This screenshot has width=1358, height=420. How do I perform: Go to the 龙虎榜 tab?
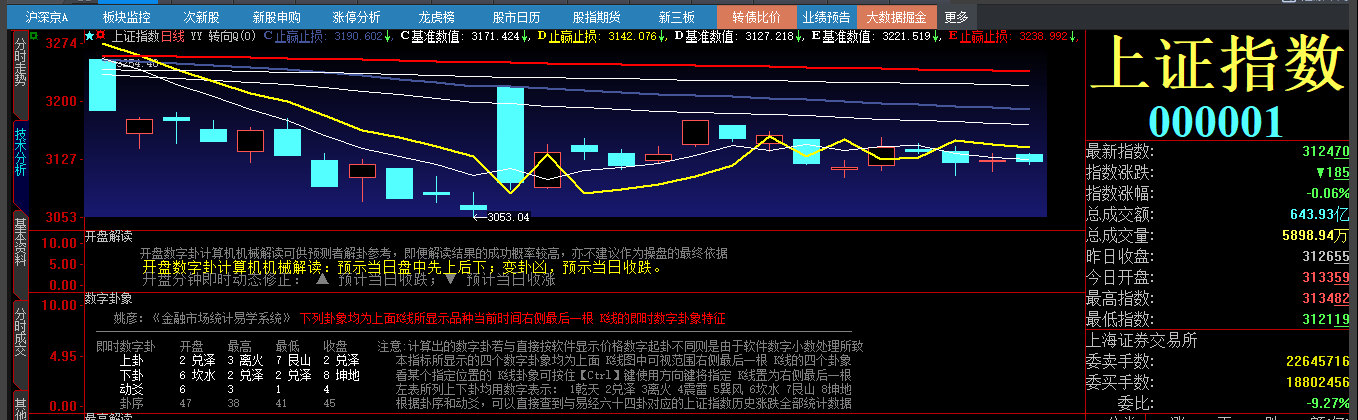click(437, 17)
